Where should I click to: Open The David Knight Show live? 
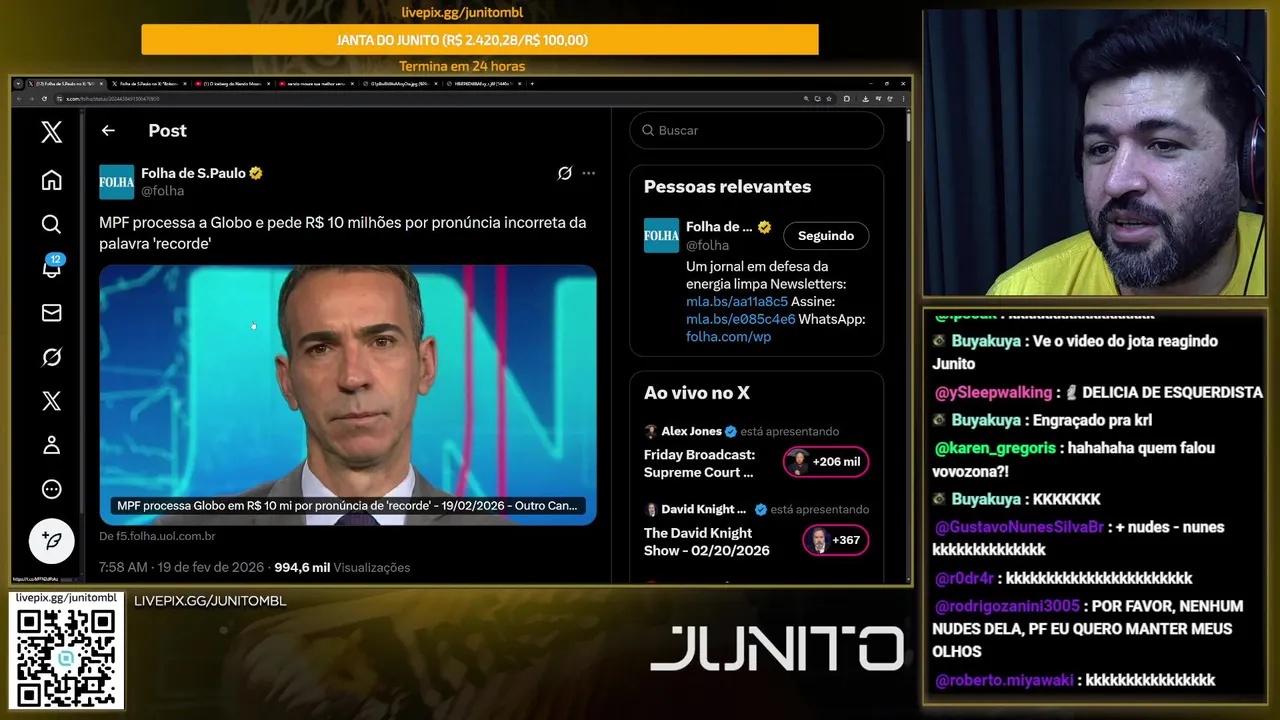click(707, 541)
